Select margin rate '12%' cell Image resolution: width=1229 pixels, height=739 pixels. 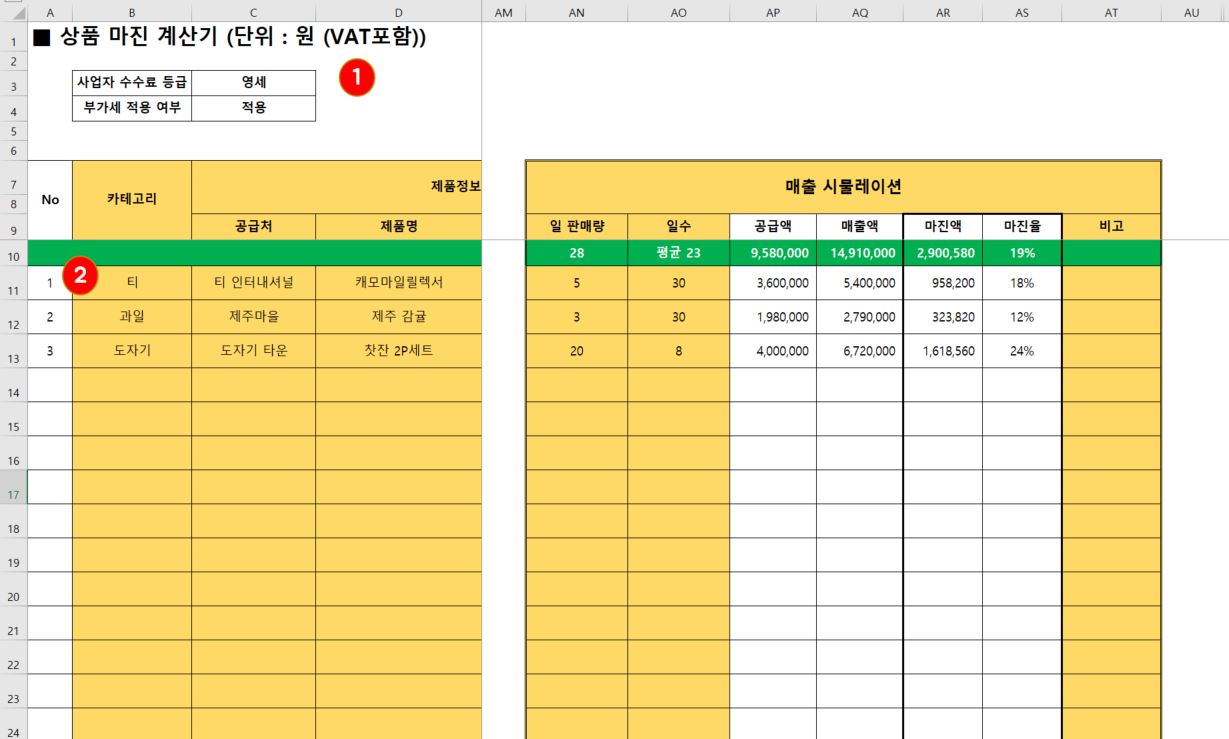[1022, 317]
